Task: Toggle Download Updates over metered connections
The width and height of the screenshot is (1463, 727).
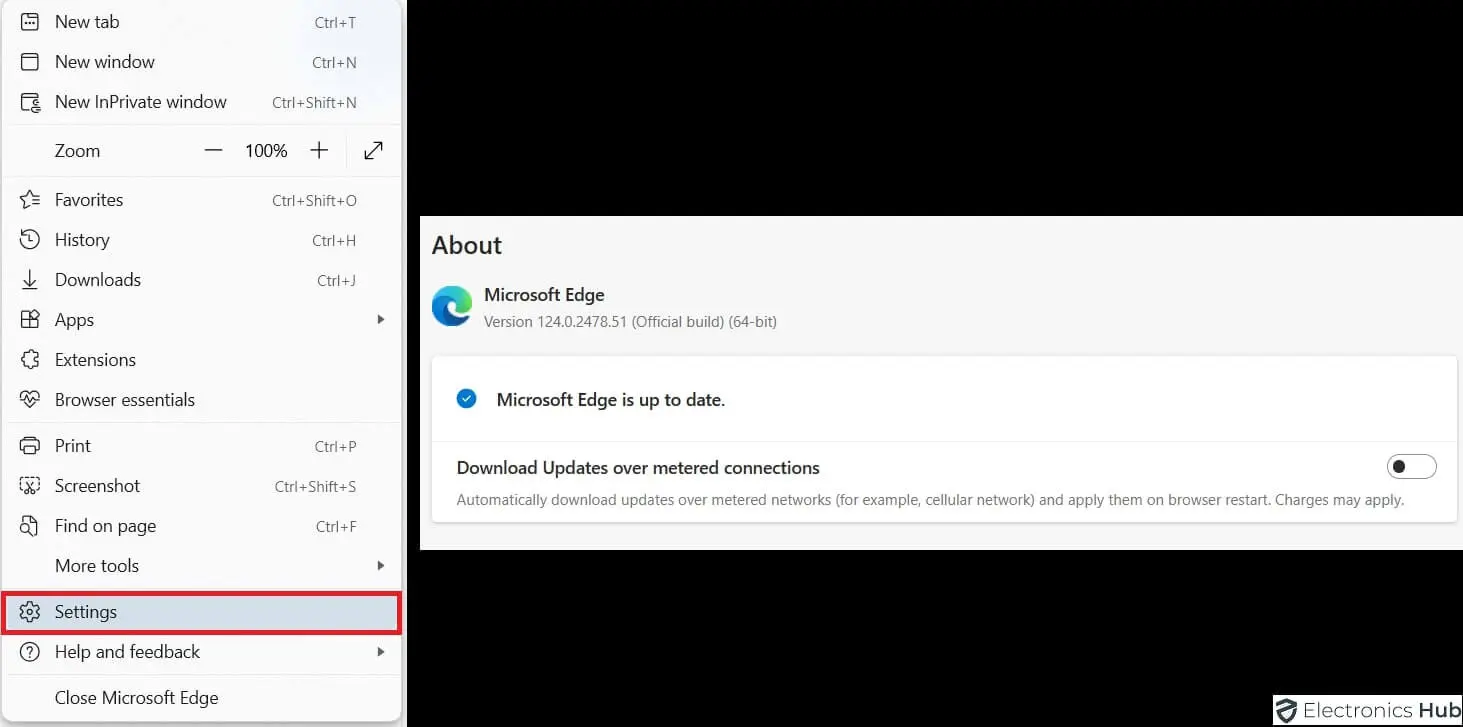Action: pos(1411,467)
